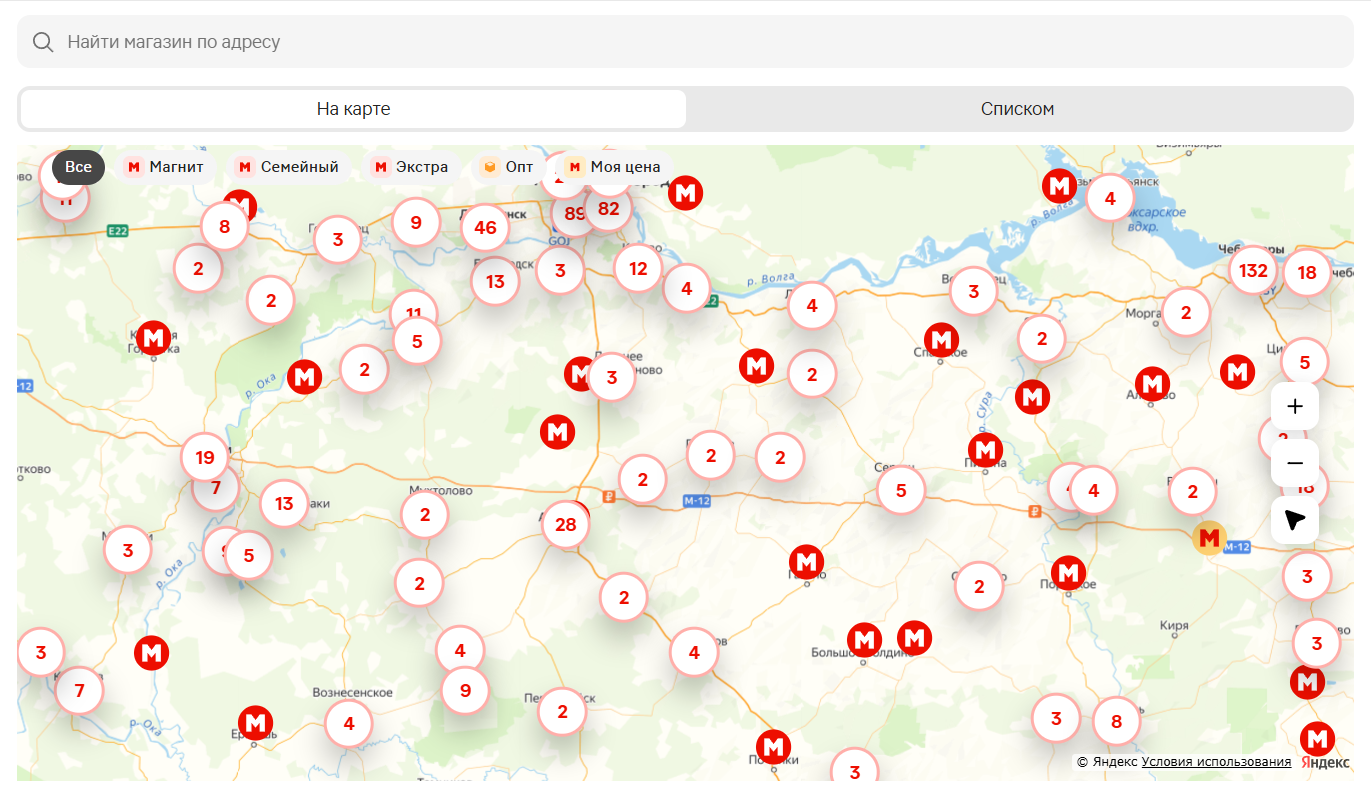Click the magnifier icon in search bar
This screenshot has width=1371, height=798.
point(43,42)
